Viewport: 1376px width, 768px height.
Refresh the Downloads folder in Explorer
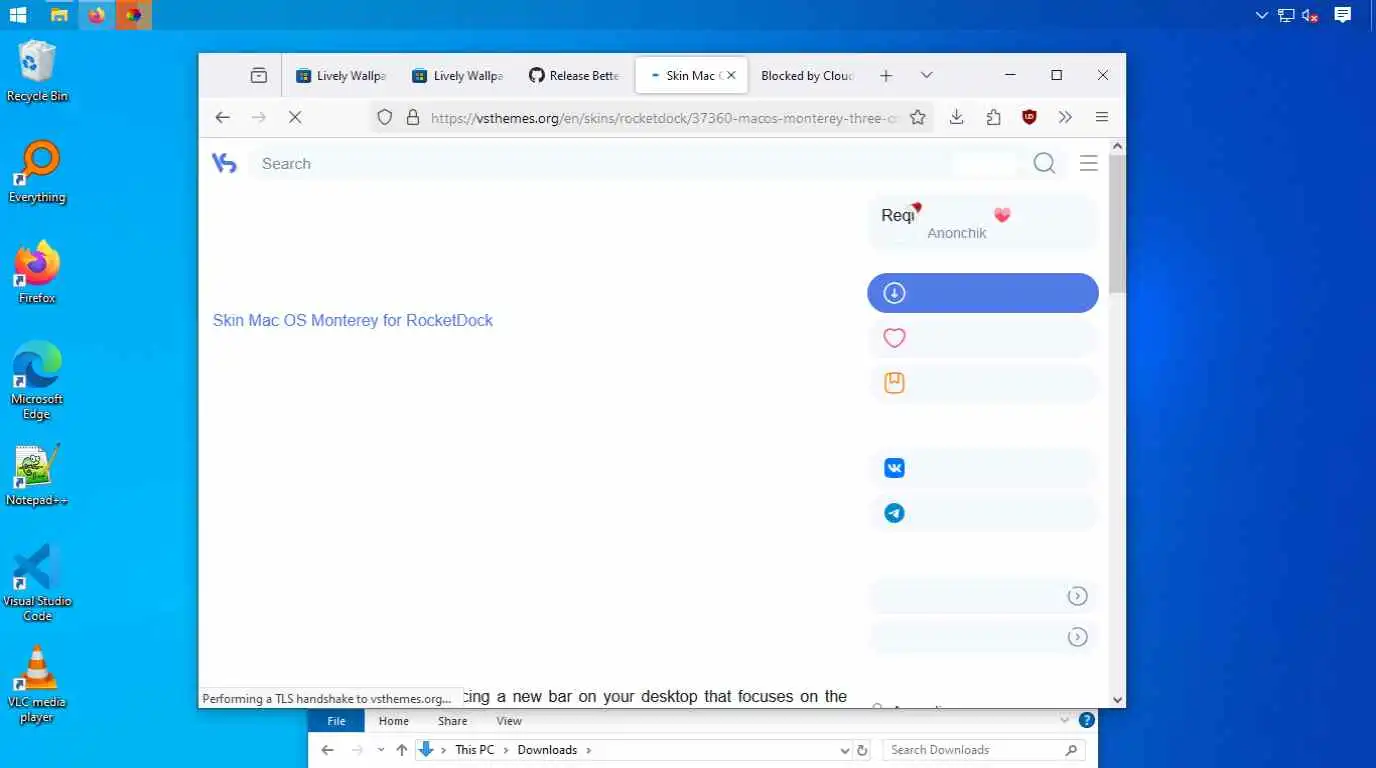coord(863,750)
